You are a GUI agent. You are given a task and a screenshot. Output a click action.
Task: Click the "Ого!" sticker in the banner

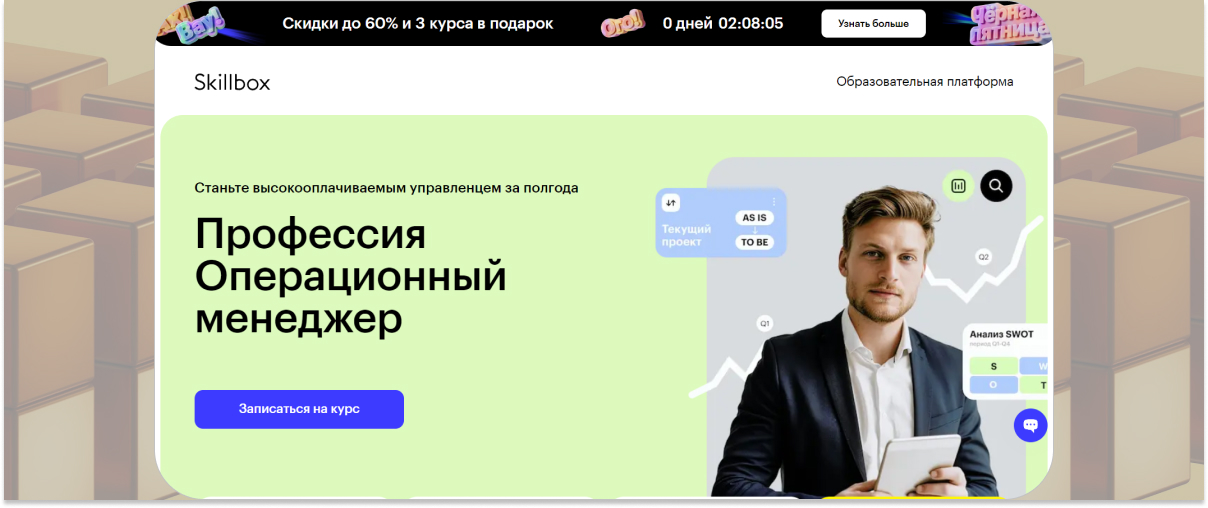tap(622, 24)
